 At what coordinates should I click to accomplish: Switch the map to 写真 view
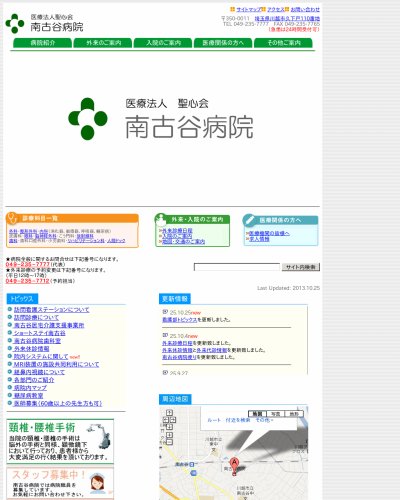tap(275, 414)
